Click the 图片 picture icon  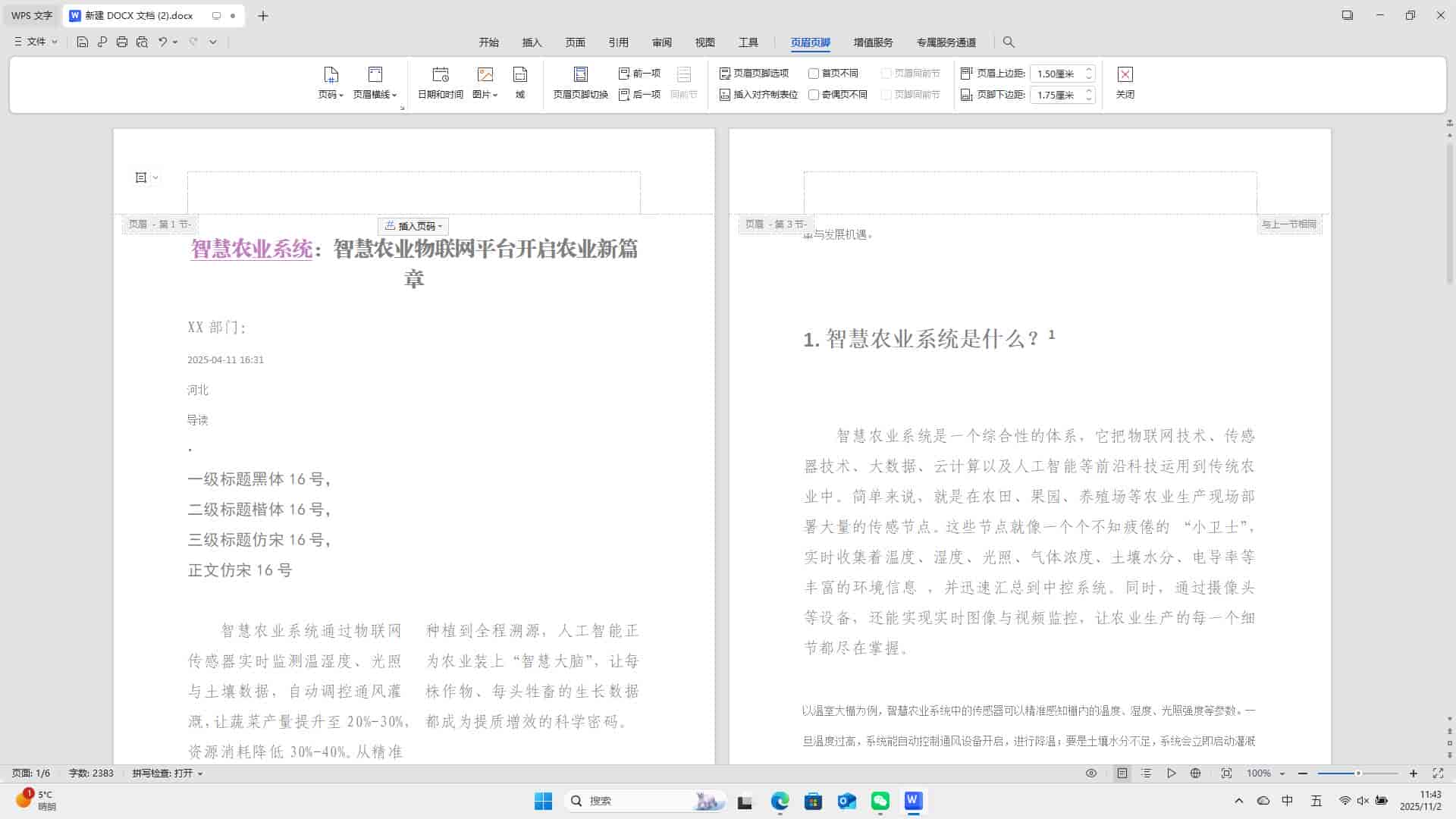click(485, 74)
